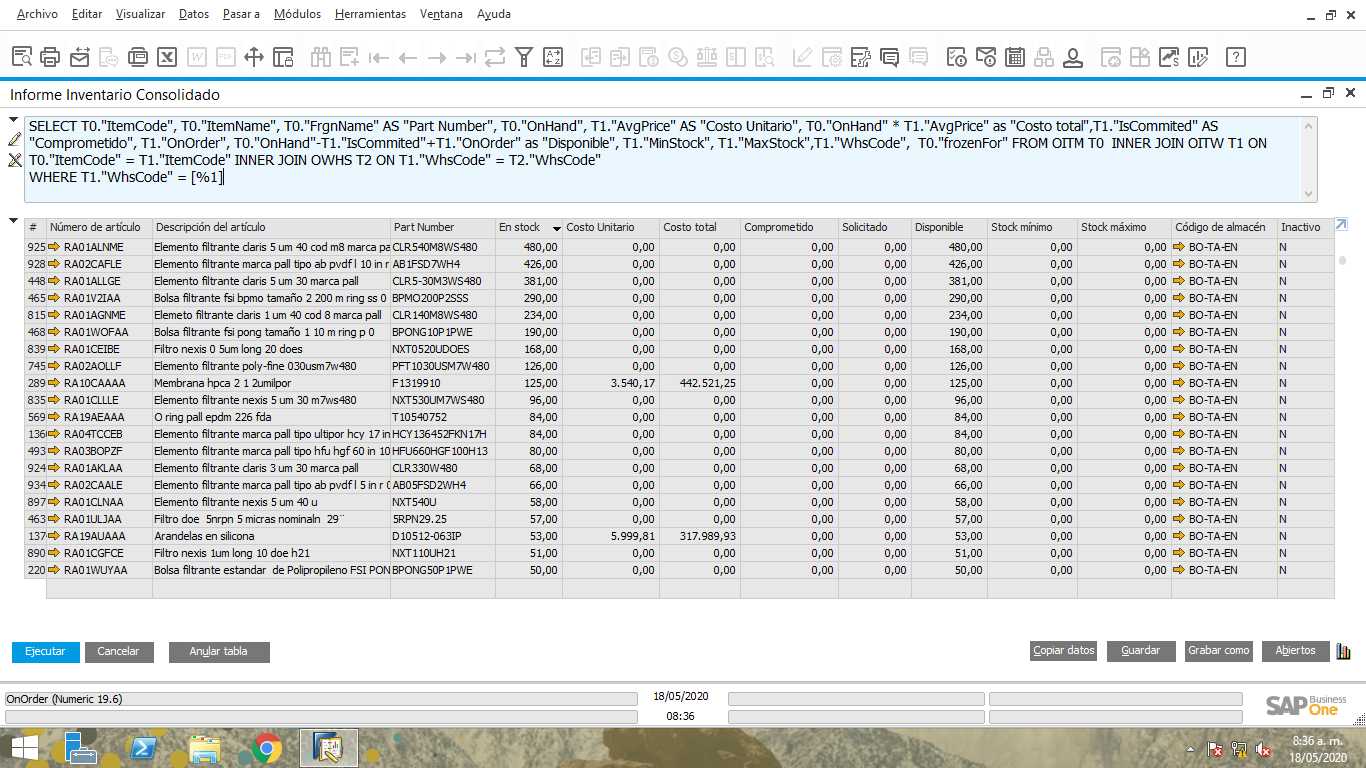The image size is (1366, 768).
Task: Select the item code RA01ALNME
Action: point(94,247)
